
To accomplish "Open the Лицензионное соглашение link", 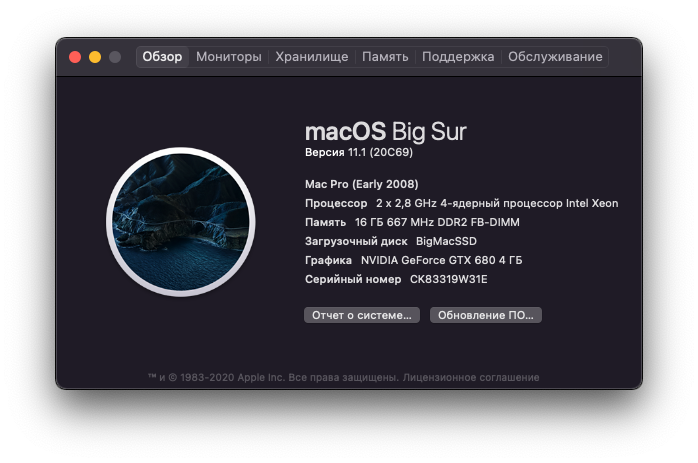I will (x=471, y=378).
